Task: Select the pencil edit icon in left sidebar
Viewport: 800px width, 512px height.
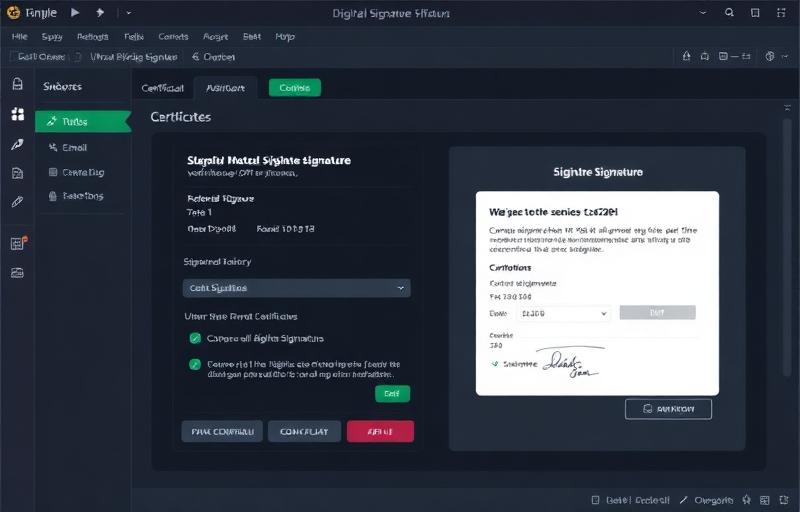Action: tap(17, 201)
